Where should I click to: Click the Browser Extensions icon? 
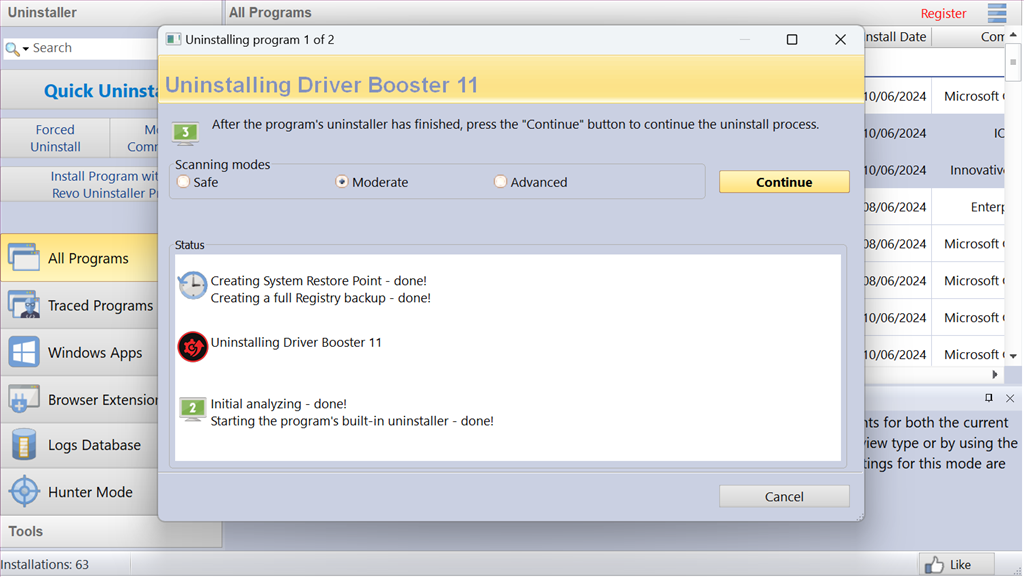[x=23, y=399]
